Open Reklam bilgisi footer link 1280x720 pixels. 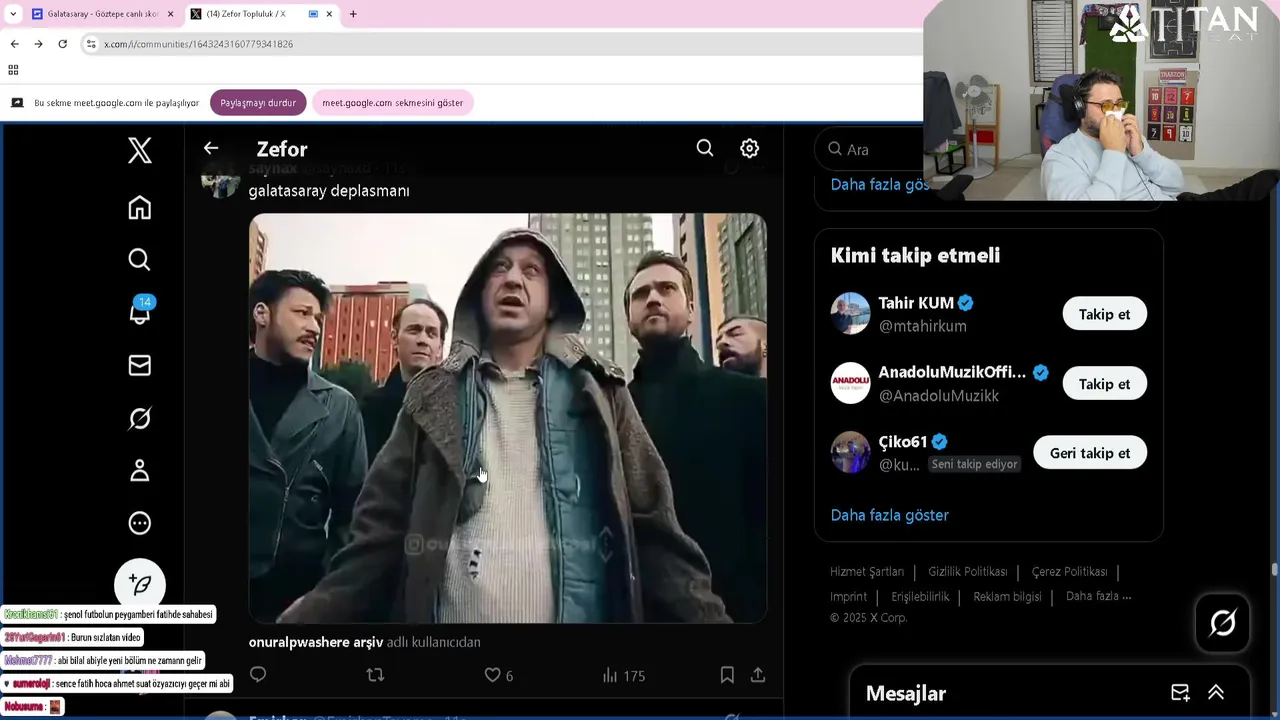click(1007, 597)
